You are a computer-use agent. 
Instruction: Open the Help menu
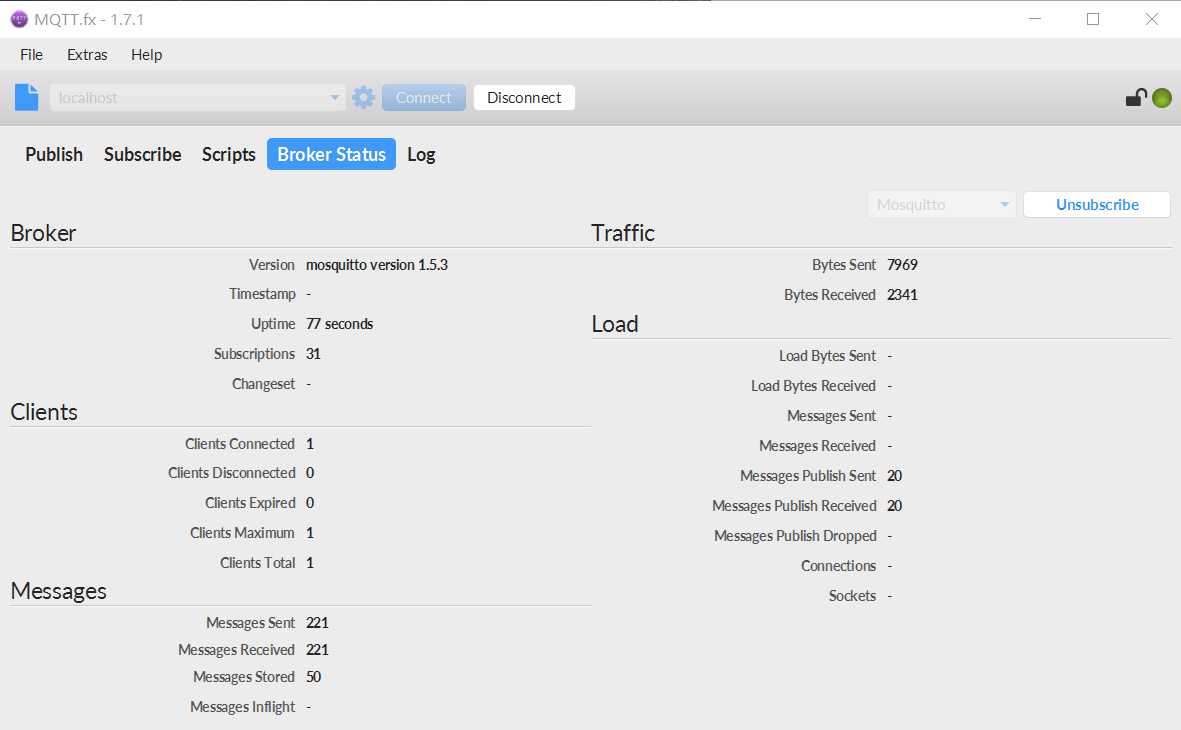coord(146,55)
